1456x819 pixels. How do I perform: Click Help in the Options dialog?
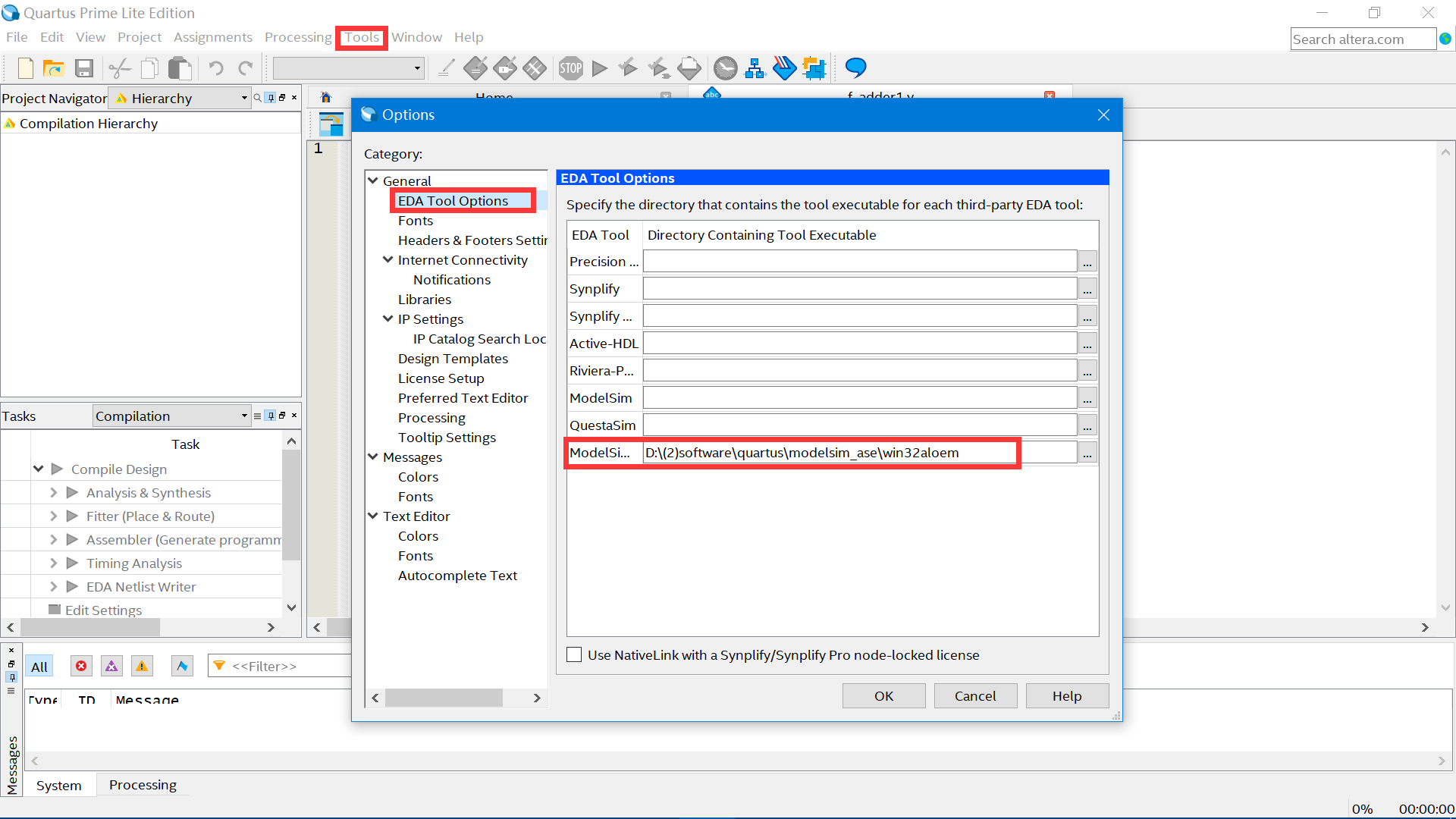[1066, 695]
